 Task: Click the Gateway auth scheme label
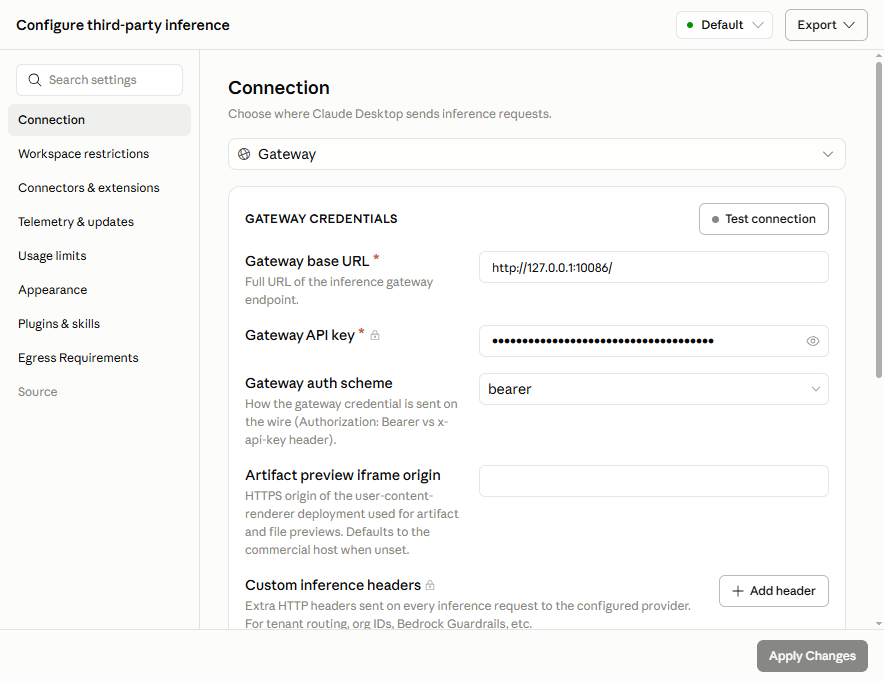click(x=319, y=383)
